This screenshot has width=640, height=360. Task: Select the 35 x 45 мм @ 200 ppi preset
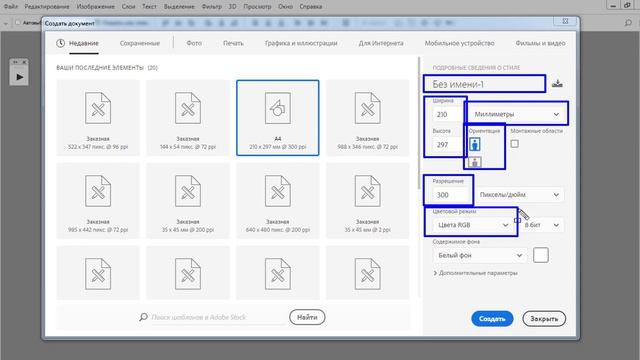click(188, 201)
